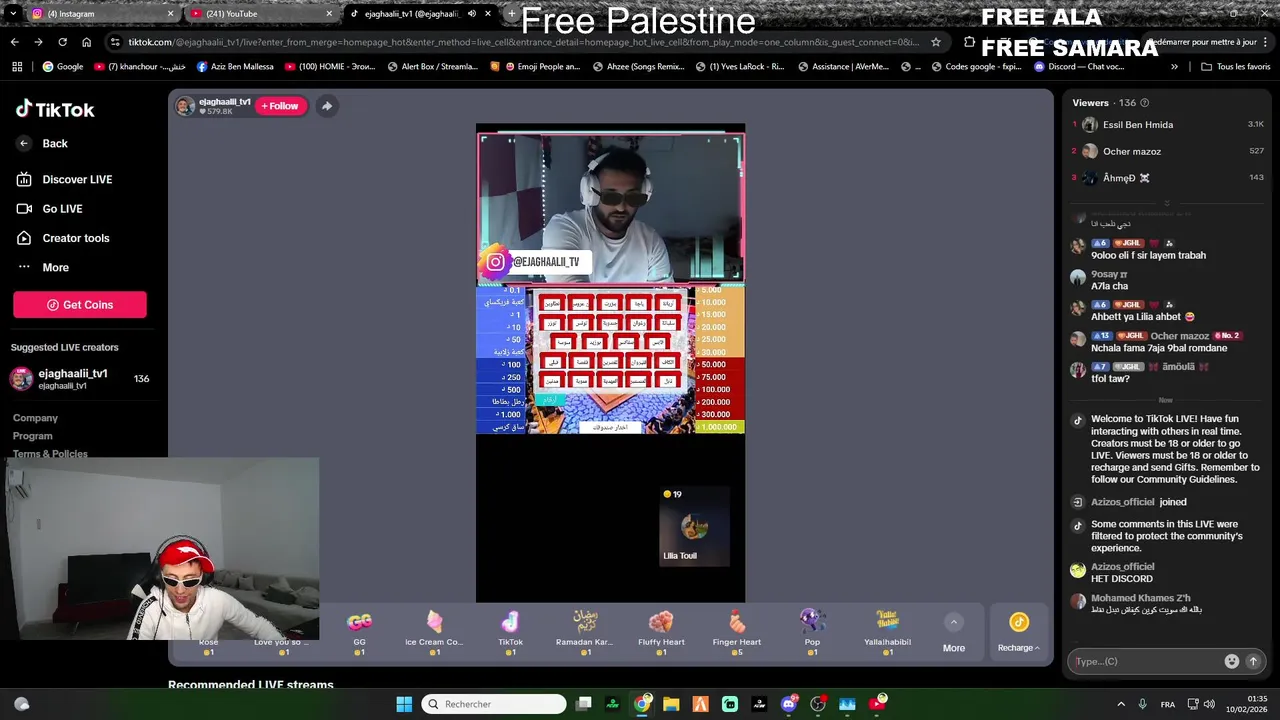Open the apps grid in bookmarks bar
This screenshot has width=1280, height=720.
(x=17, y=67)
